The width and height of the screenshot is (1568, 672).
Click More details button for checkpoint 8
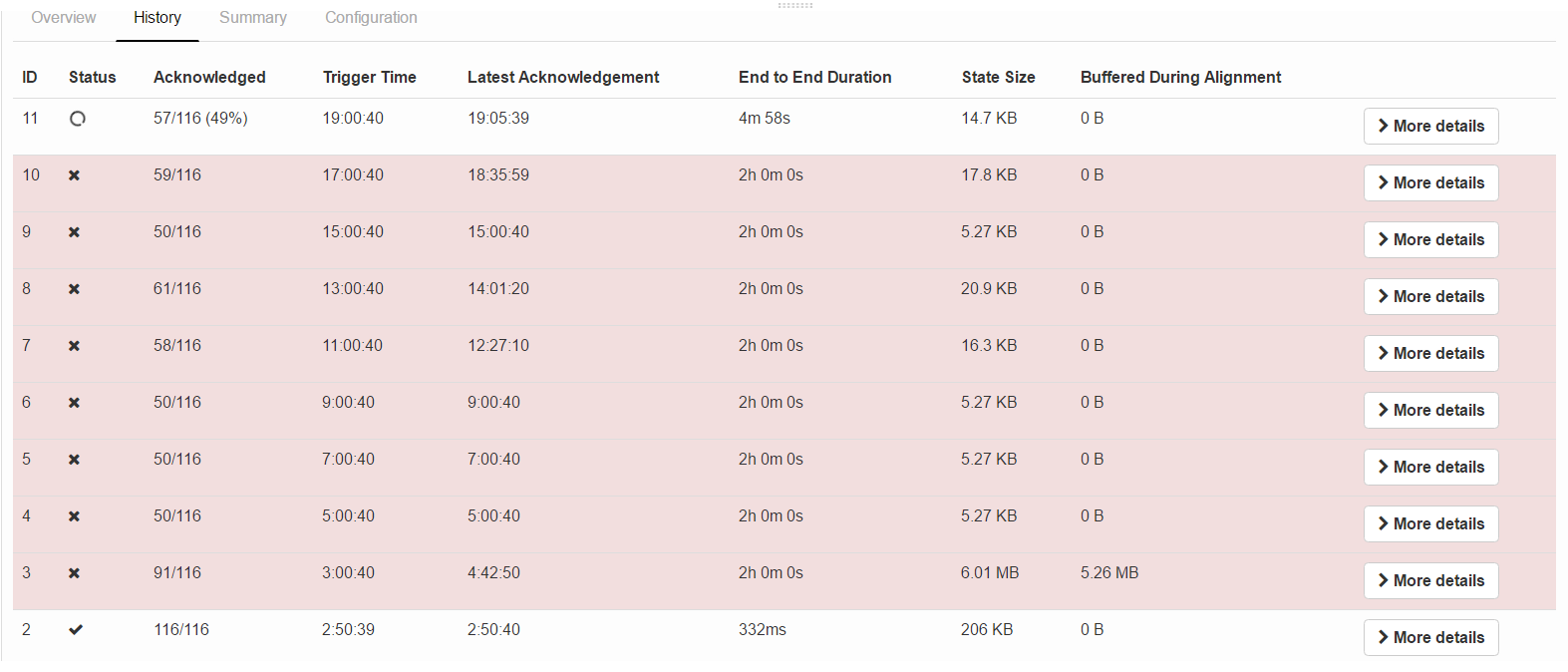point(1430,297)
